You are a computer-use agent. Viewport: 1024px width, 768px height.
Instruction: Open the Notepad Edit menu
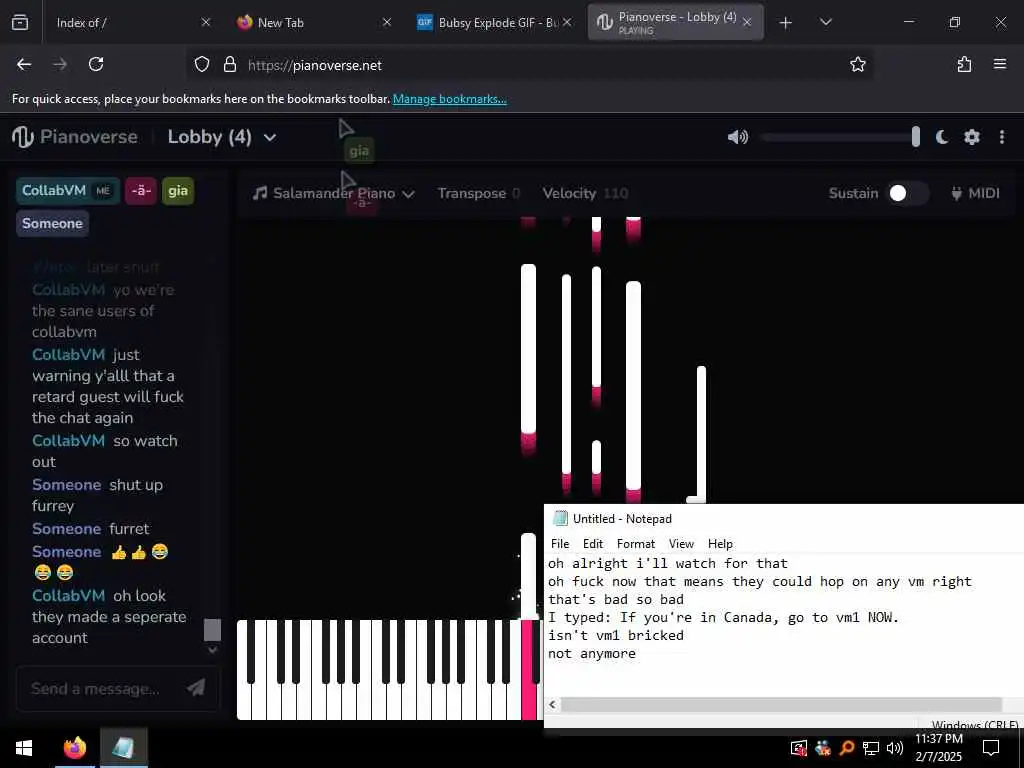click(593, 543)
